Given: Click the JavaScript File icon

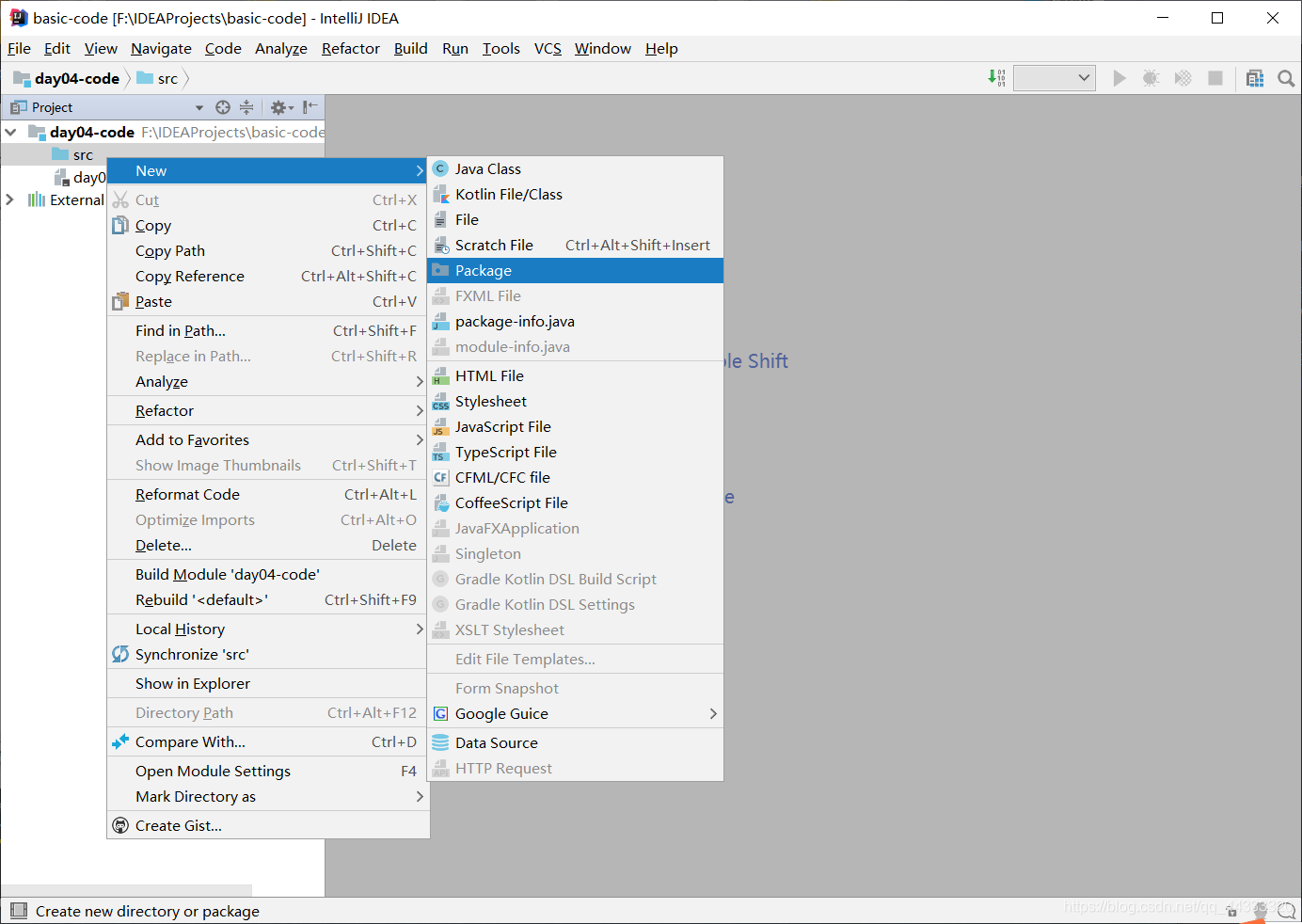Looking at the screenshot, I should [440, 427].
